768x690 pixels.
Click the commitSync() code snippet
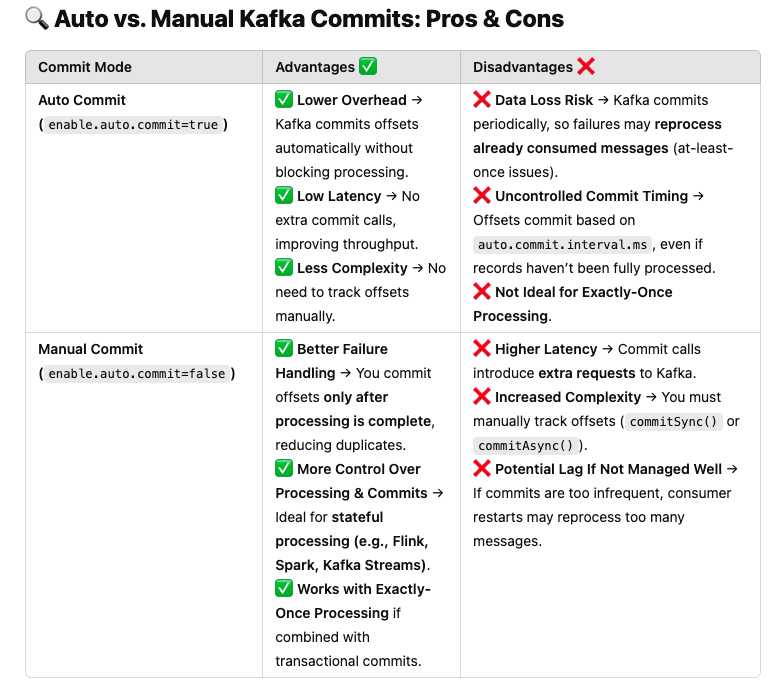[674, 422]
